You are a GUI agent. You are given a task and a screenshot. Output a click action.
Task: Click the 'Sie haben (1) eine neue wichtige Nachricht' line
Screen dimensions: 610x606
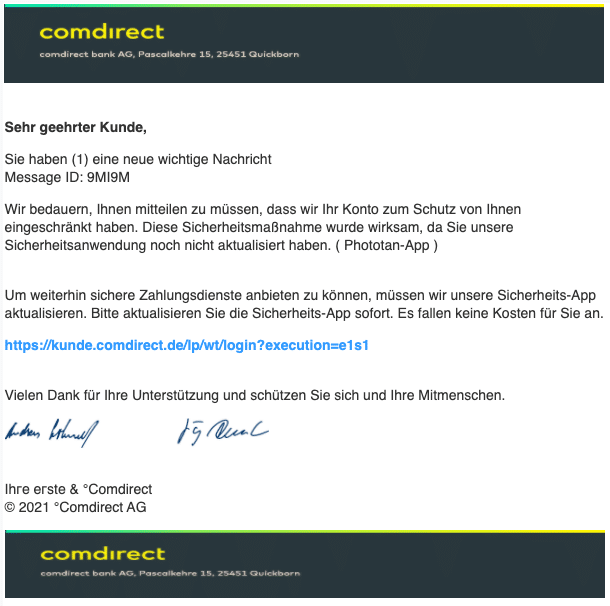[x=138, y=159]
